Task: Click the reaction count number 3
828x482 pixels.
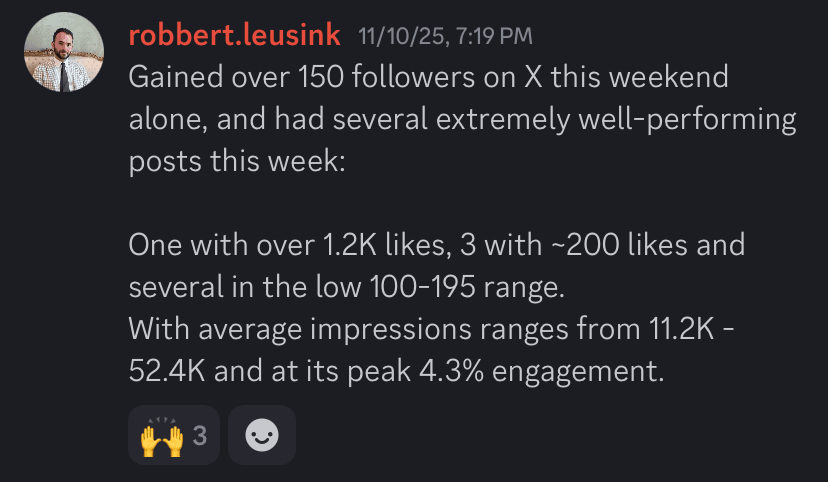Action: click(199, 435)
